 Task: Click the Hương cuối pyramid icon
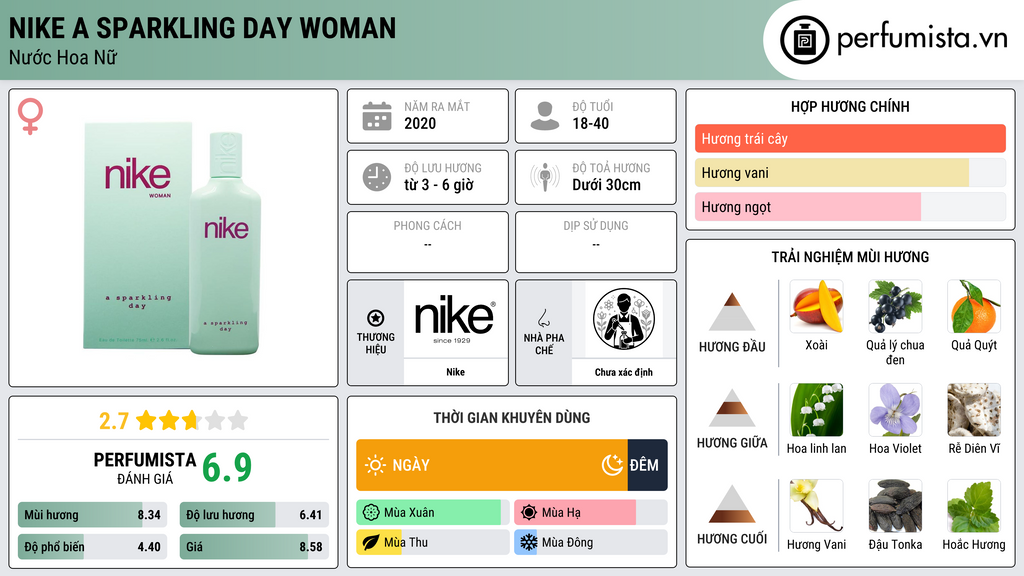click(732, 504)
